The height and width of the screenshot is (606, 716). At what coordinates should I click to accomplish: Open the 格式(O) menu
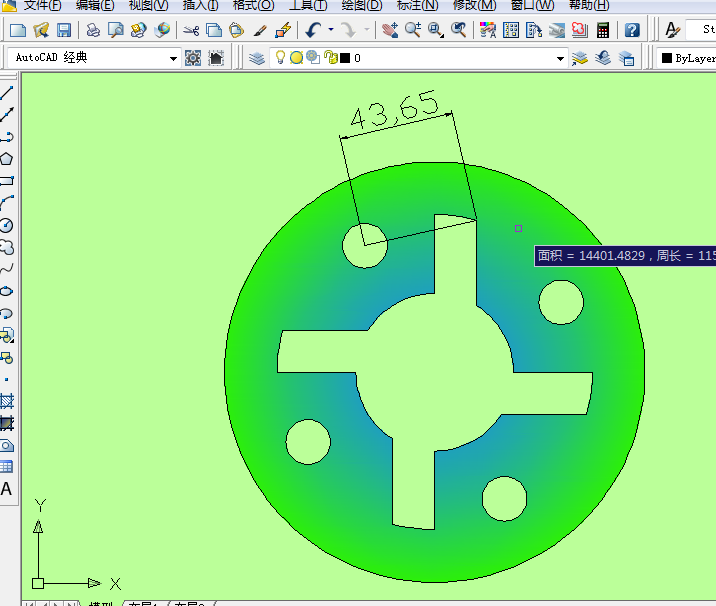coord(253,5)
